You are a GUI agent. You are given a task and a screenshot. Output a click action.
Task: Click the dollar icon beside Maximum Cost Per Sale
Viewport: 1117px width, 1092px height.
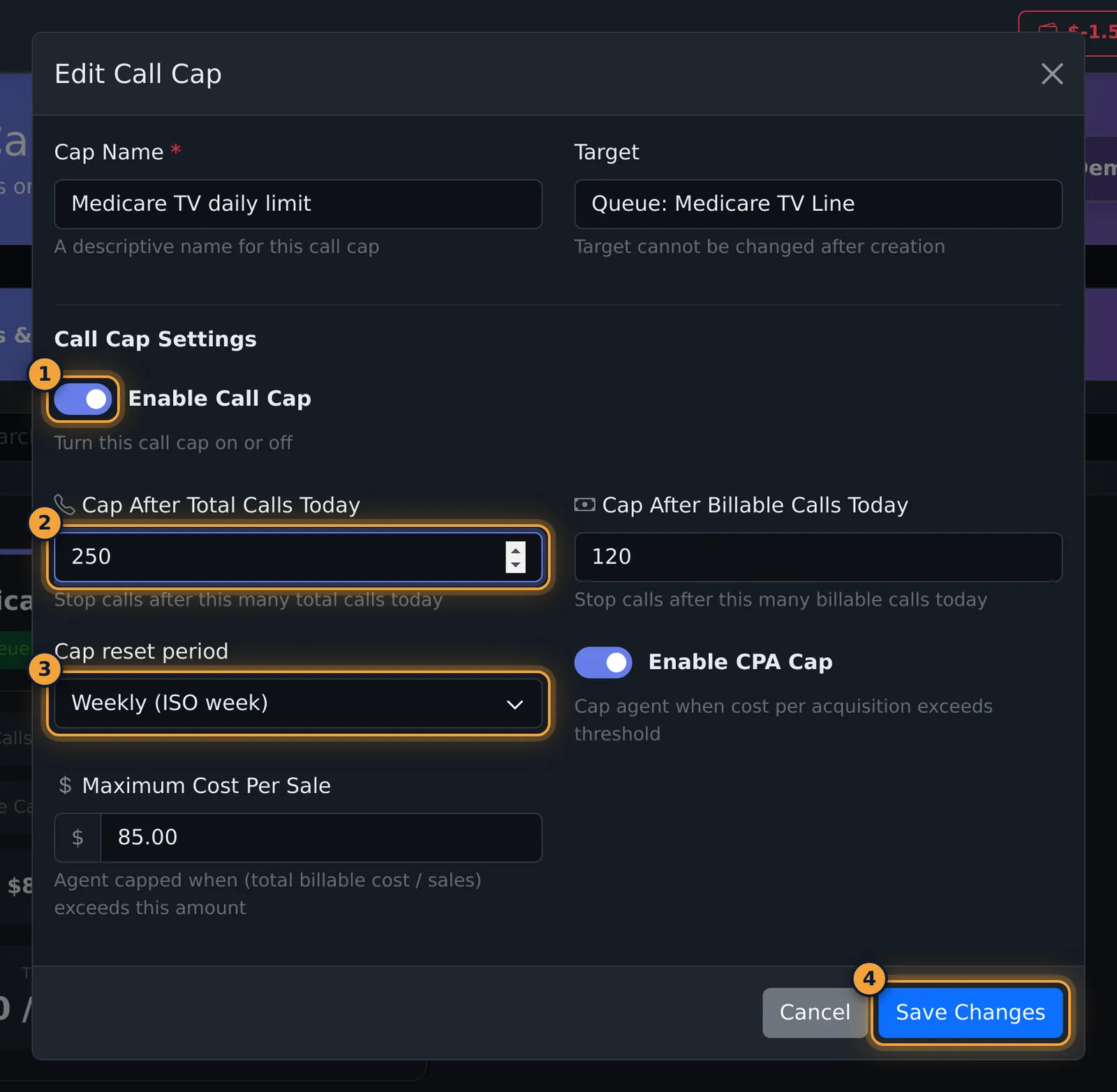pos(65,785)
